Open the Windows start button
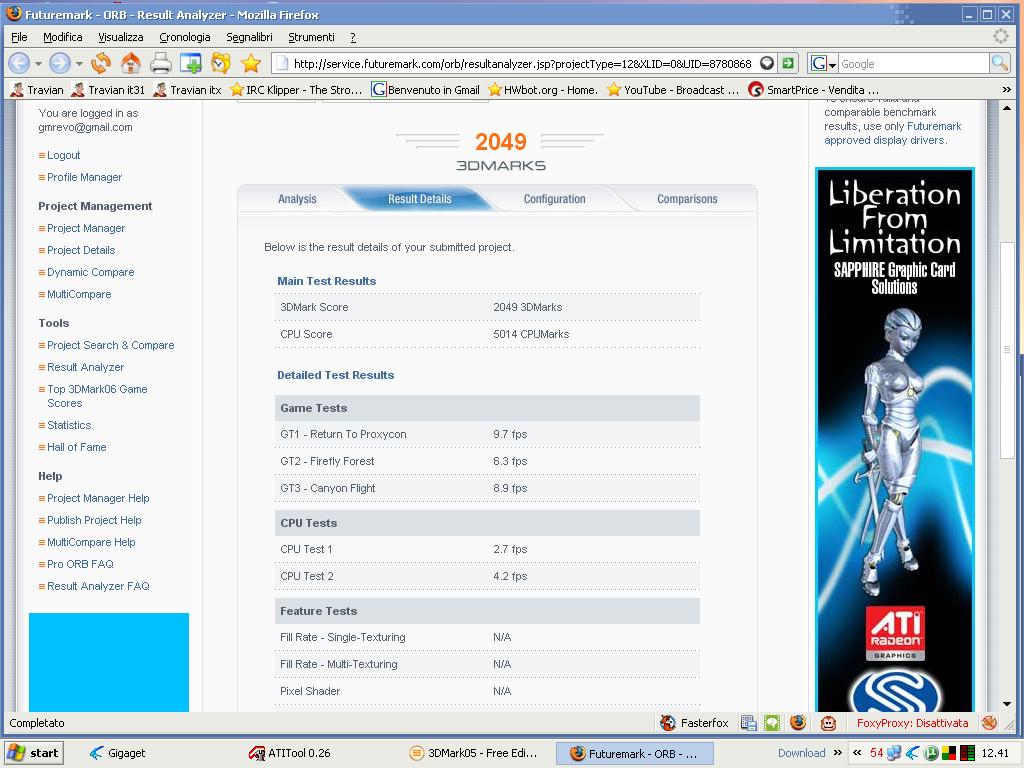1024x768 pixels. (x=34, y=753)
